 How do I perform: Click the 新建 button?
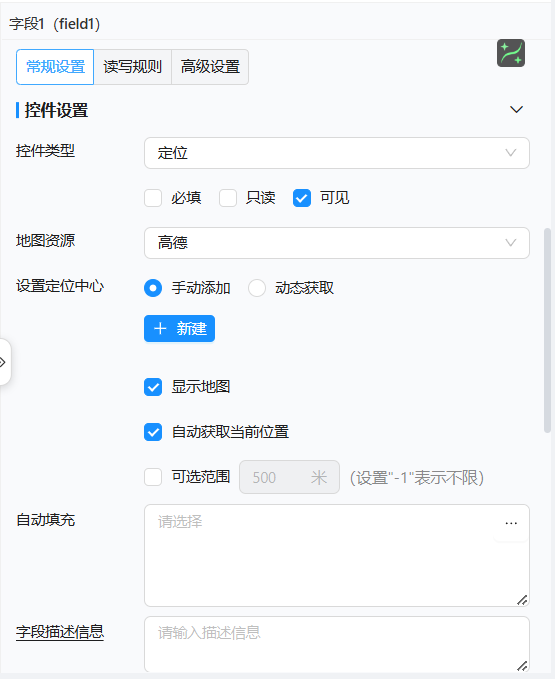click(x=179, y=328)
